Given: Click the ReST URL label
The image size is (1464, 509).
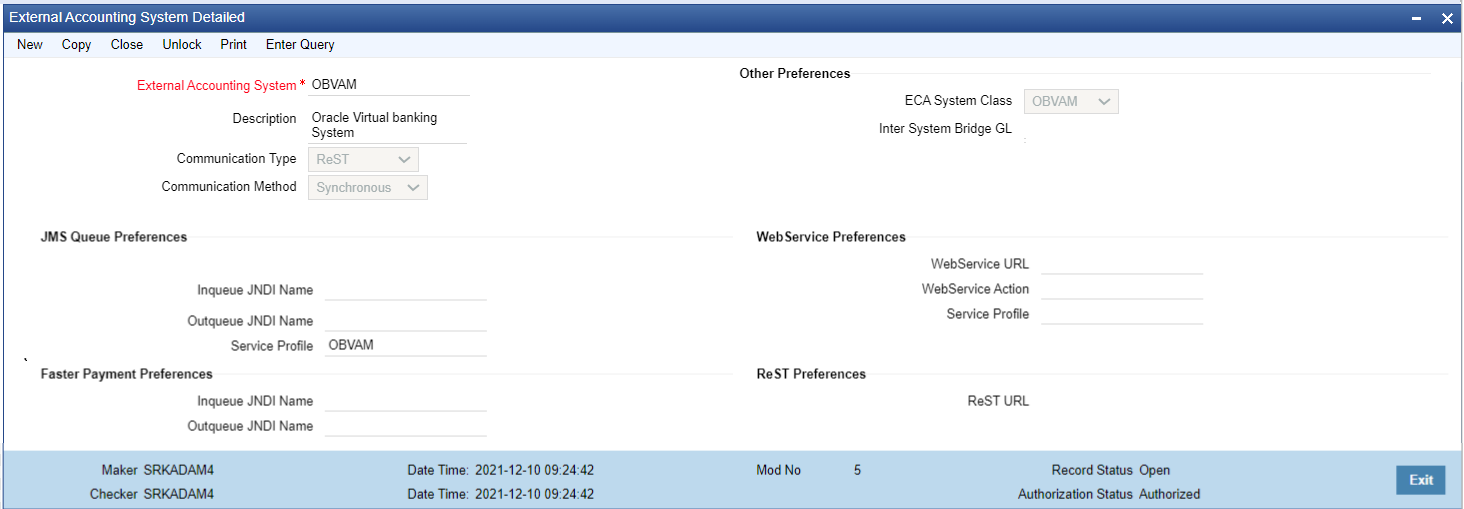Looking at the screenshot, I should click(998, 401).
